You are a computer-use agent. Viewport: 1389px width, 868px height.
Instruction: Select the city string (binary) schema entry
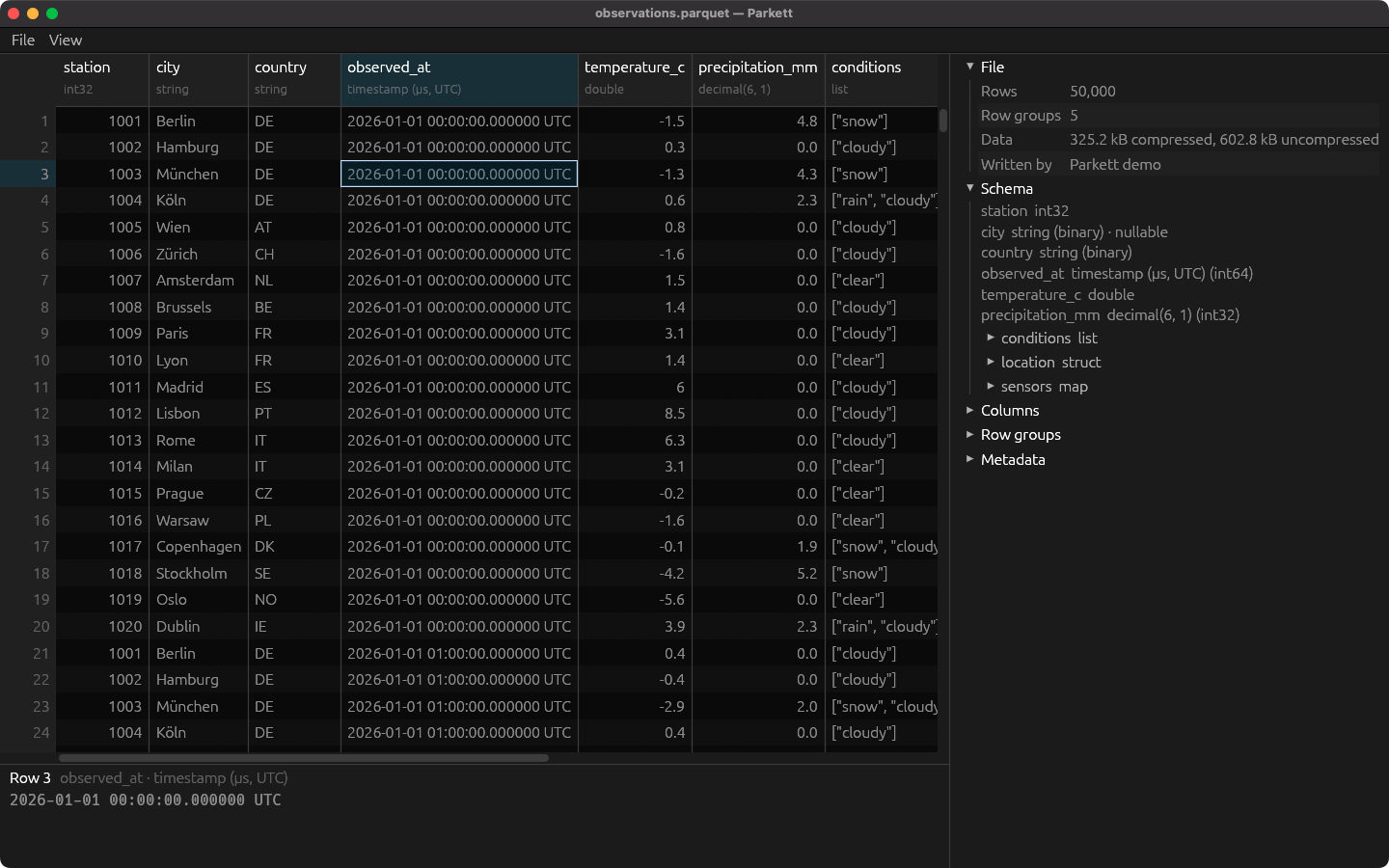coord(1074,231)
